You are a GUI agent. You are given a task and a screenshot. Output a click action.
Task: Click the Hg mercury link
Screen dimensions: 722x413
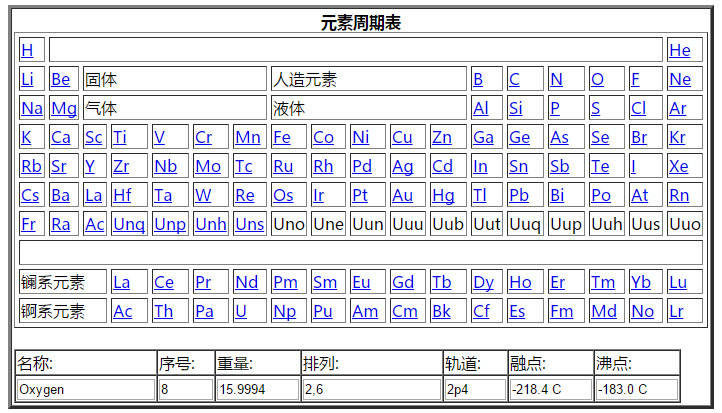443,195
